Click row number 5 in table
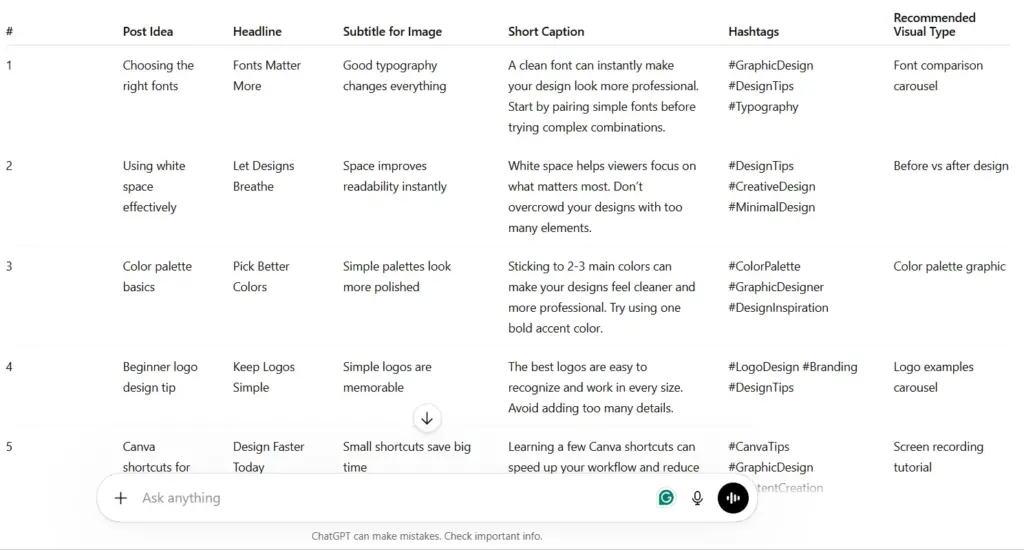 (x=9, y=447)
